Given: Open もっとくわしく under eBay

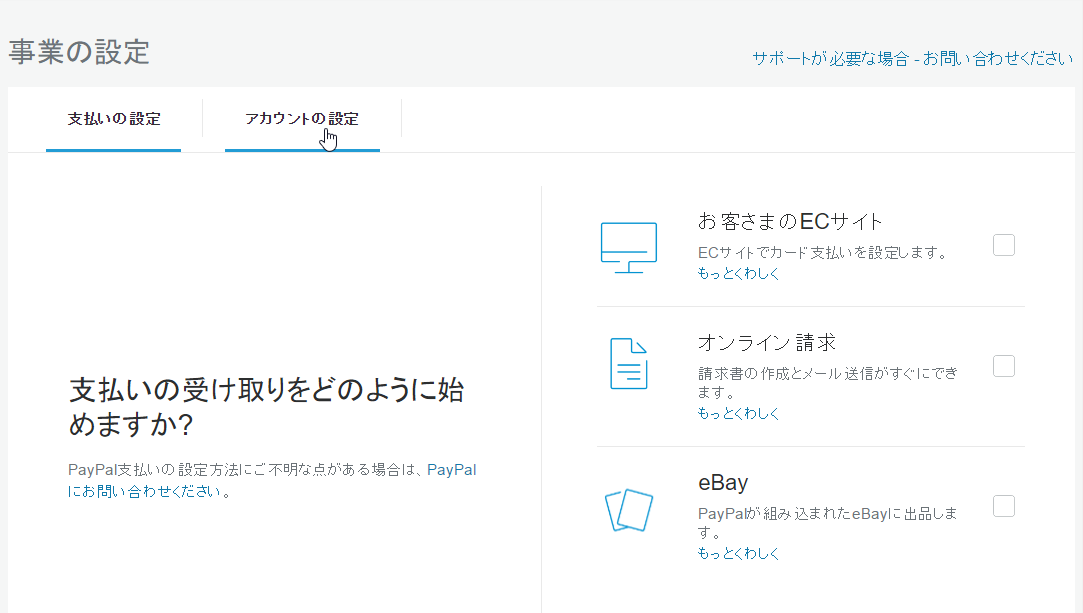Looking at the screenshot, I should point(738,554).
